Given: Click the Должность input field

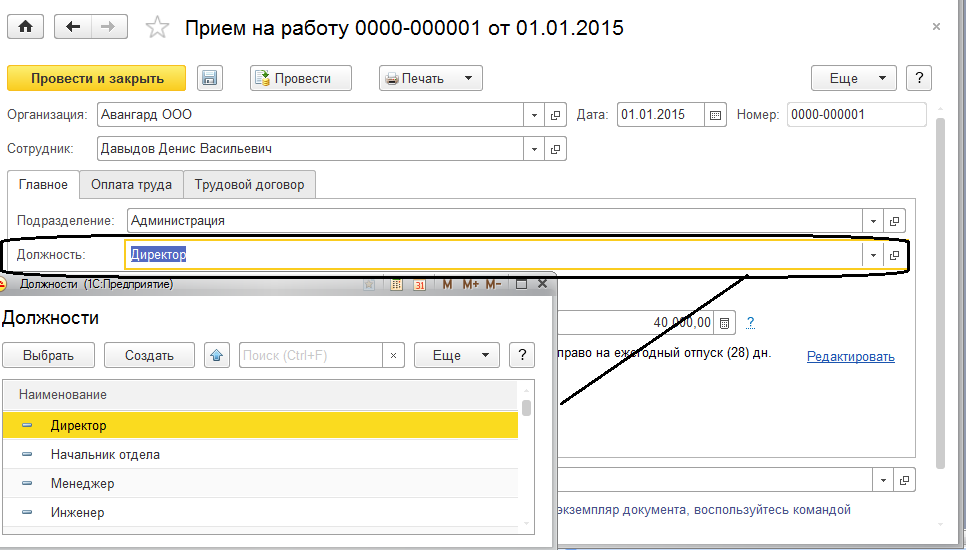Looking at the screenshot, I should 493,255.
